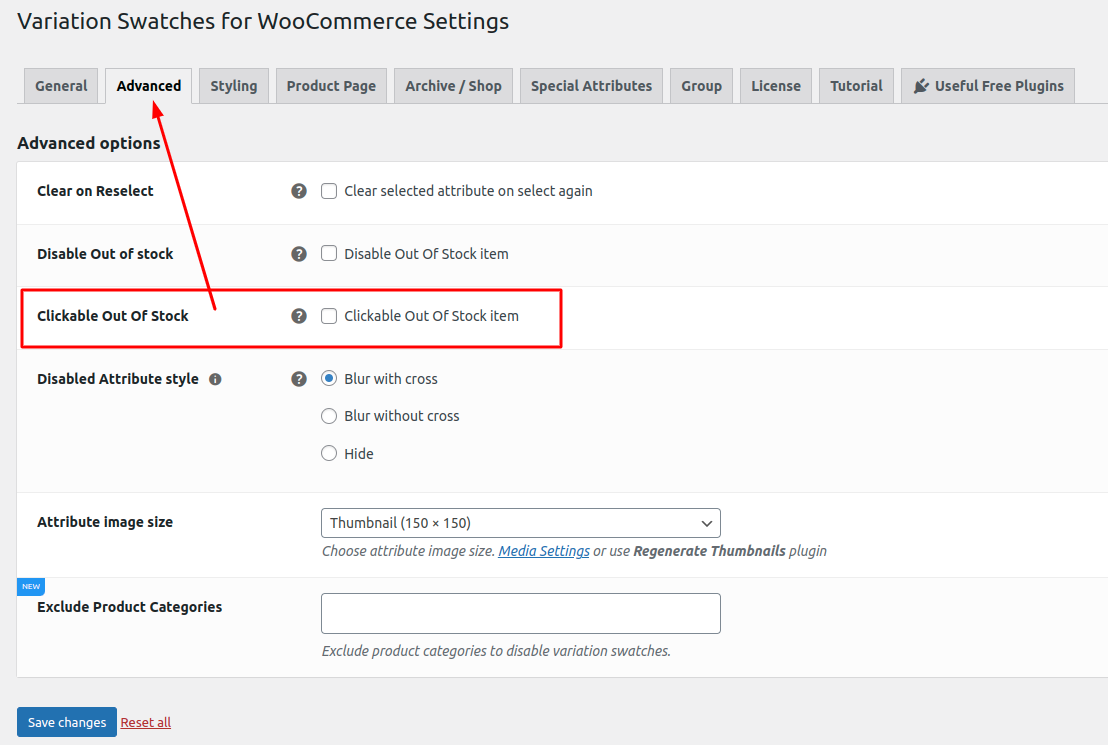Switch to the General tab
The width and height of the screenshot is (1108, 745).
[x=61, y=86]
